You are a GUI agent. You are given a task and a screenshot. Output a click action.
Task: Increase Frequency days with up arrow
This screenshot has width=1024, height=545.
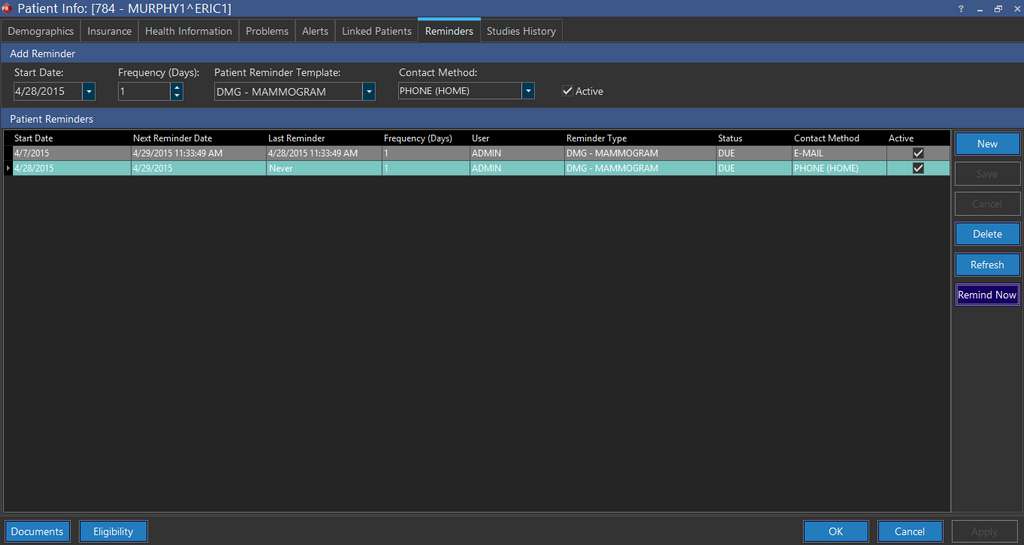tap(177, 87)
